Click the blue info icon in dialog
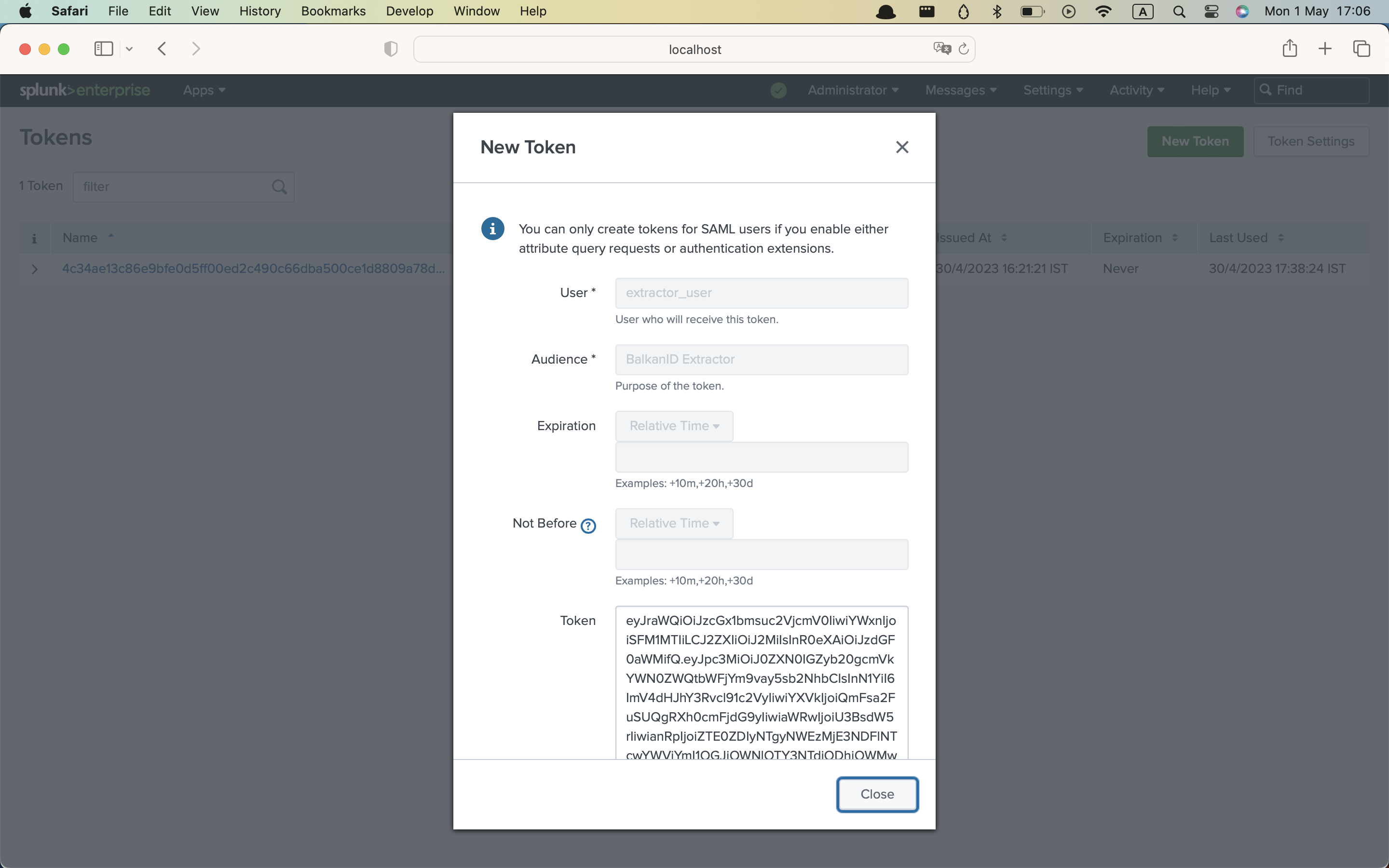 point(492,229)
